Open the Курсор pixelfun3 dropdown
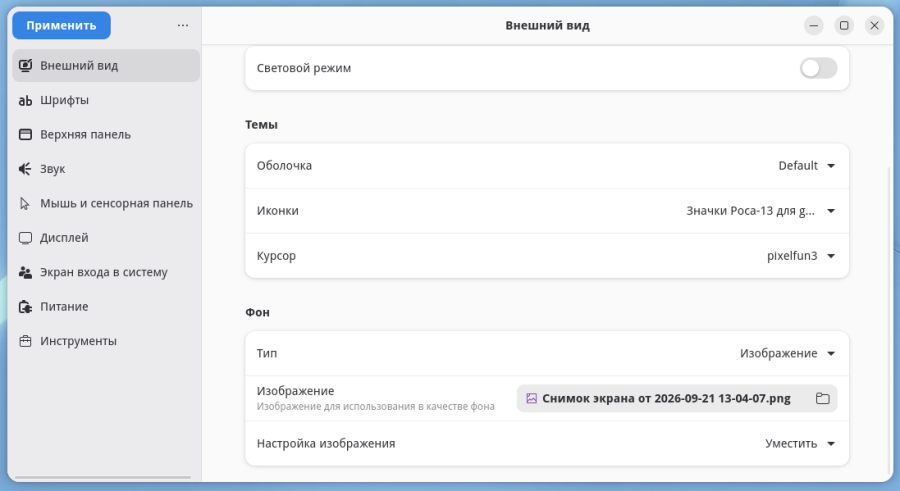The image size is (900, 491). [x=801, y=256]
